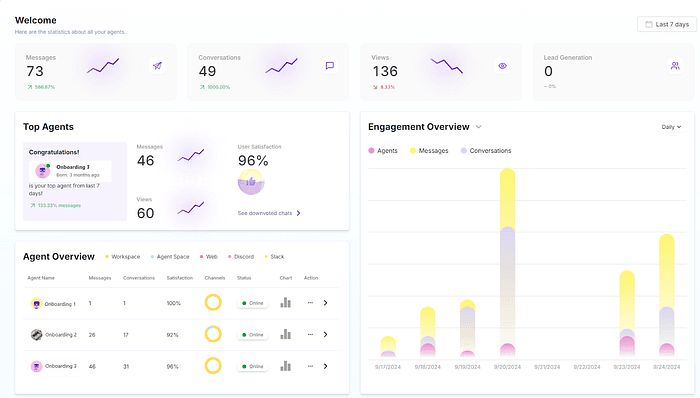
Task: Click the 9/18/2024 chart bar
Action: pyautogui.click(x=428, y=332)
